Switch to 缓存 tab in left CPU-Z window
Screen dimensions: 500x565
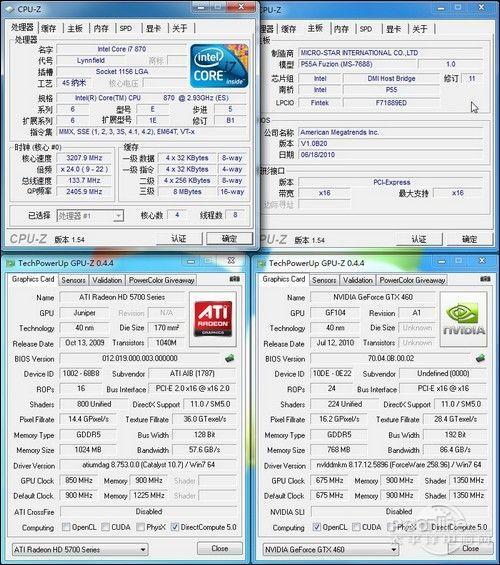(x=49, y=28)
